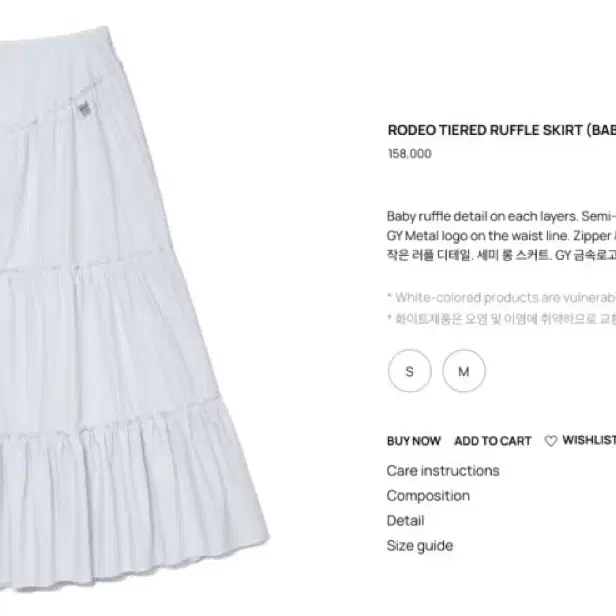
Task: Click the 158,000 price text
Action: (x=409, y=154)
